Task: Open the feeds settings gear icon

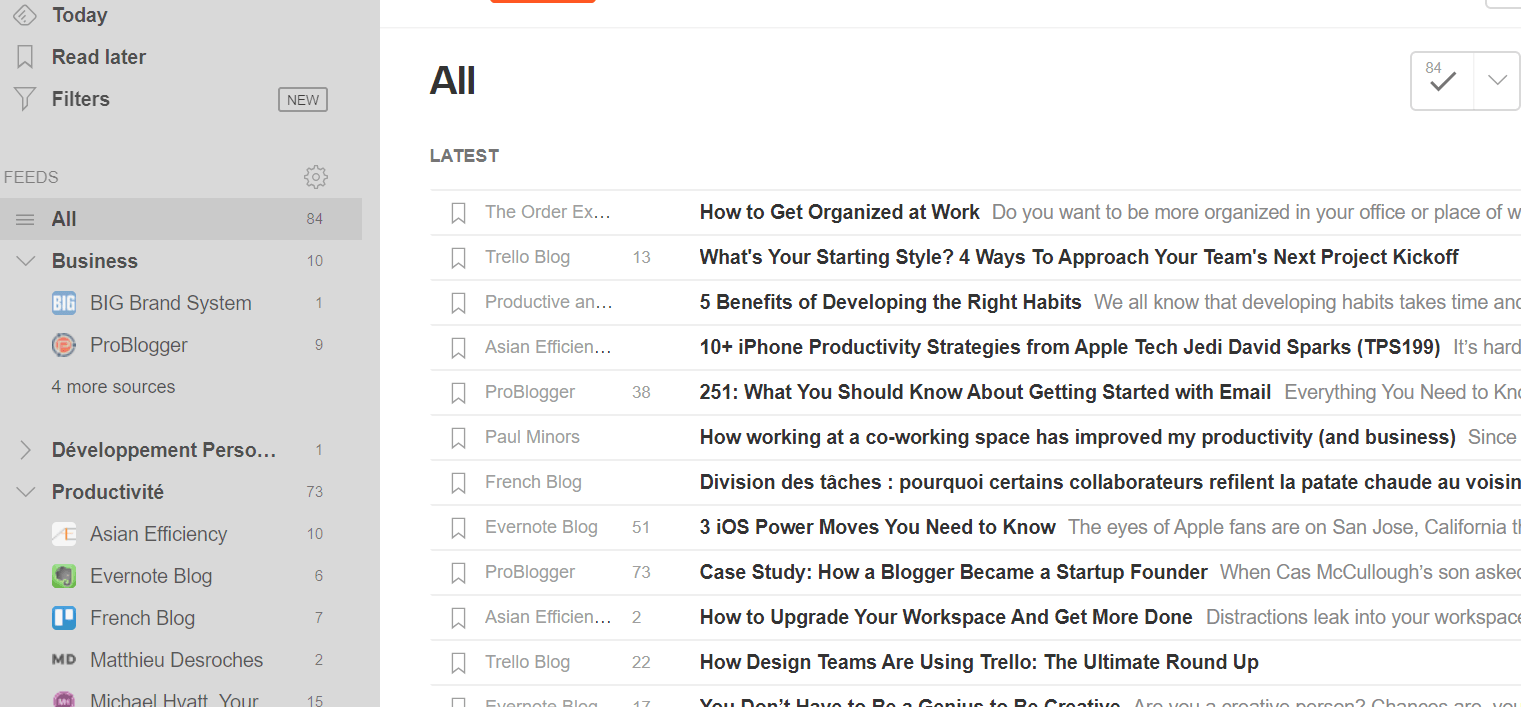Action: [316, 177]
